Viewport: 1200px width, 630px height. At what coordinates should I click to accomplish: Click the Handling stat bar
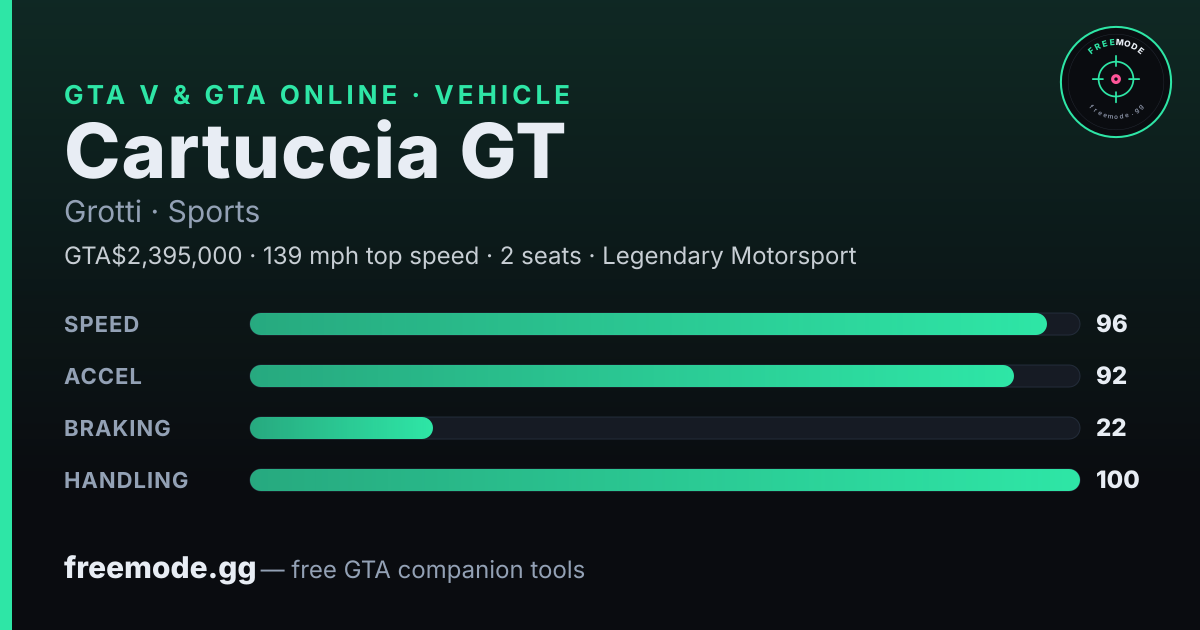pyautogui.click(x=665, y=480)
